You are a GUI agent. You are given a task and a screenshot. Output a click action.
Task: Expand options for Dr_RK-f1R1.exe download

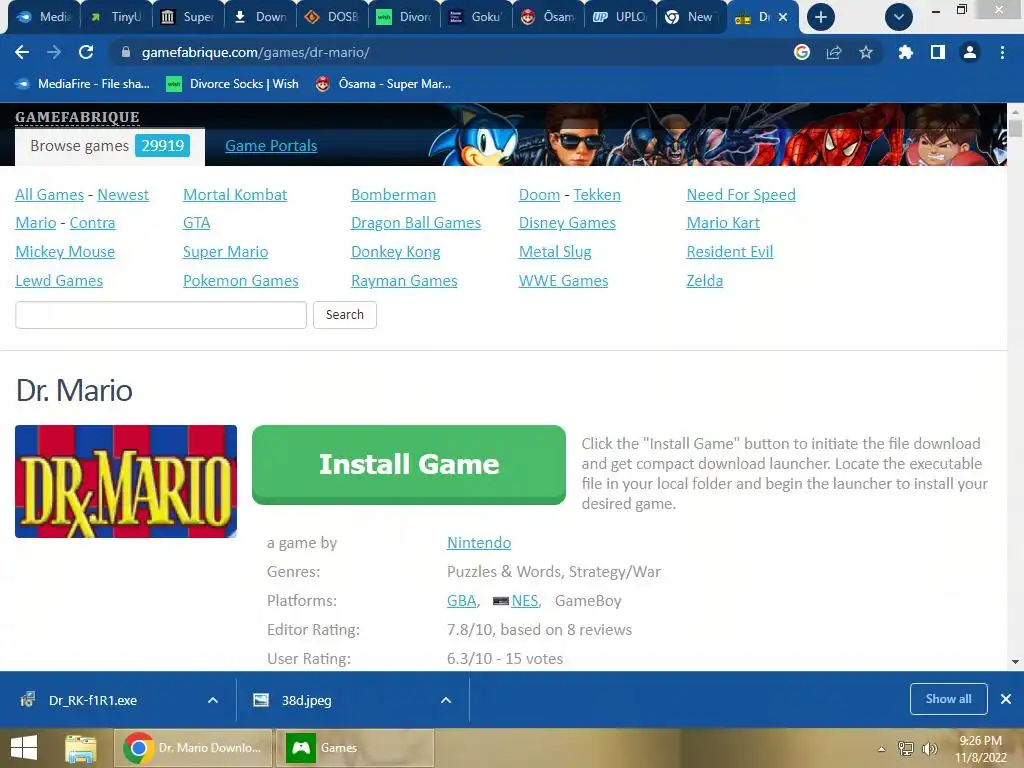point(213,700)
